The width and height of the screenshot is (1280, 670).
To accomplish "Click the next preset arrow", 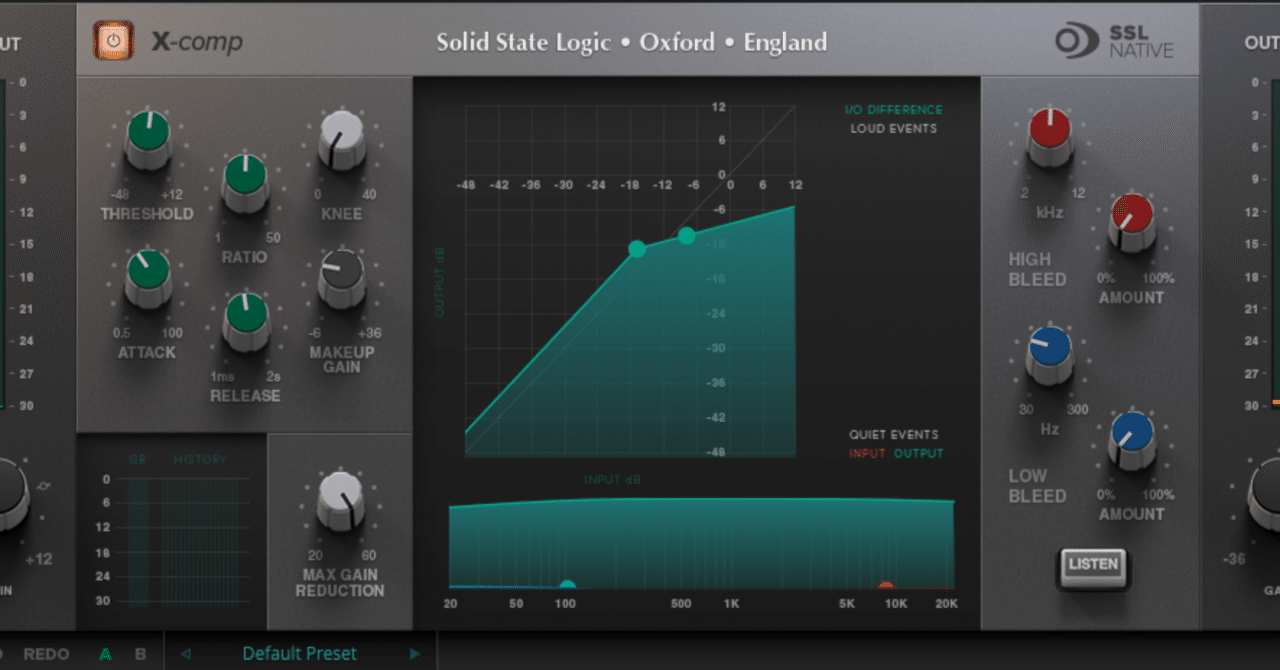I will tap(415, 653).
